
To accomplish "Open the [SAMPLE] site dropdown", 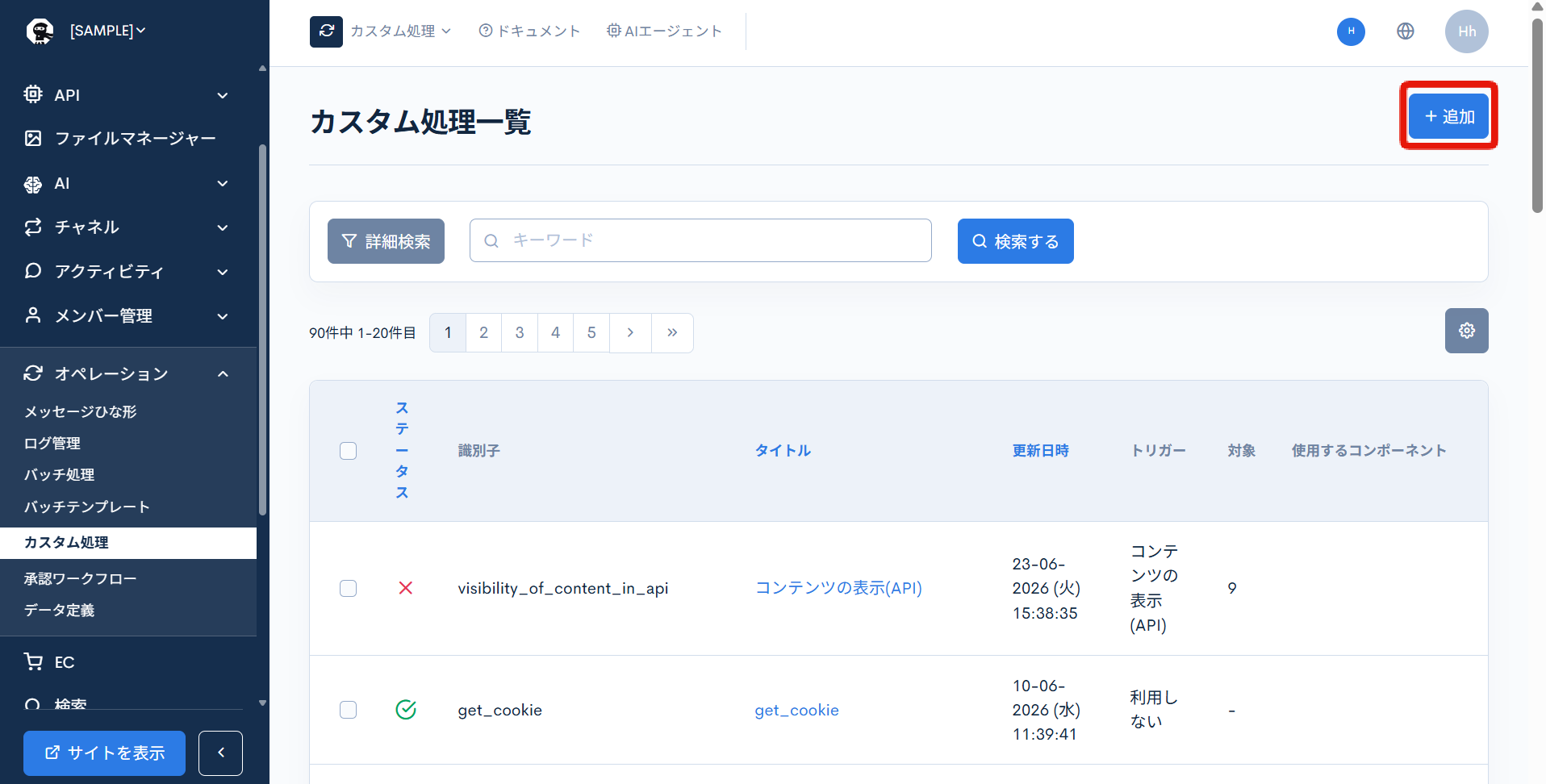I will tap(107, 31).
